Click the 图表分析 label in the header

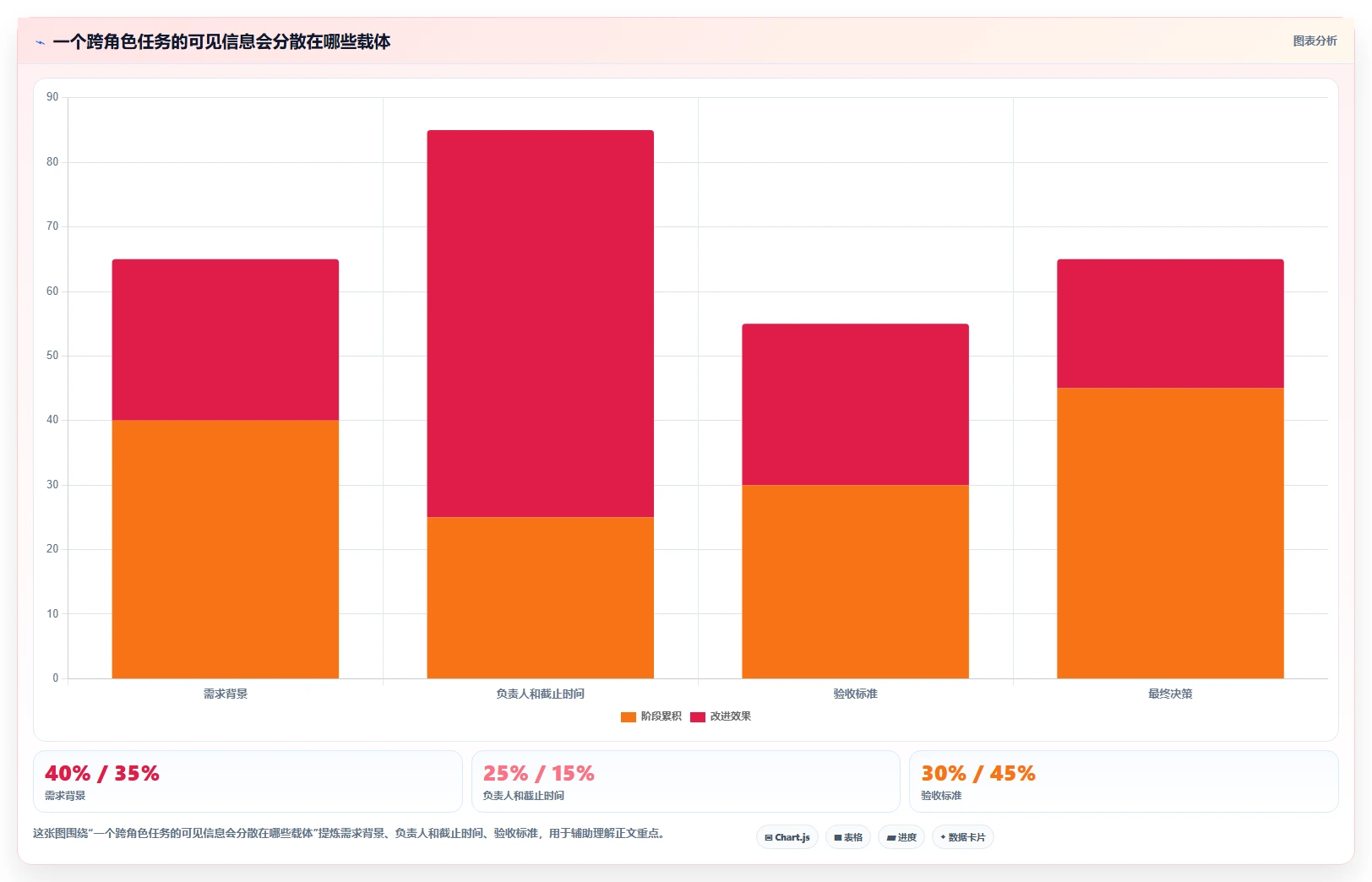(1315, 41)
